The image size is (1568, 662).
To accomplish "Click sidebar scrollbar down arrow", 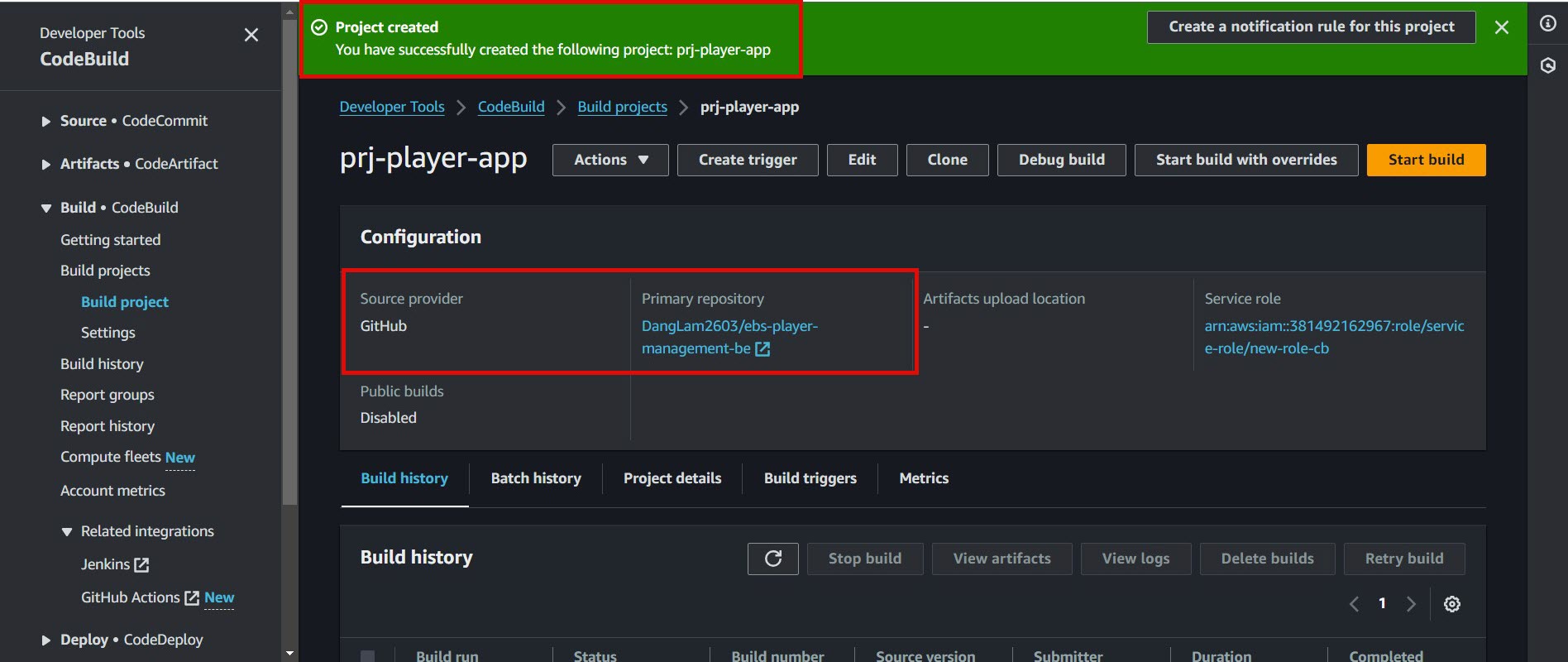I will [289, 654].
